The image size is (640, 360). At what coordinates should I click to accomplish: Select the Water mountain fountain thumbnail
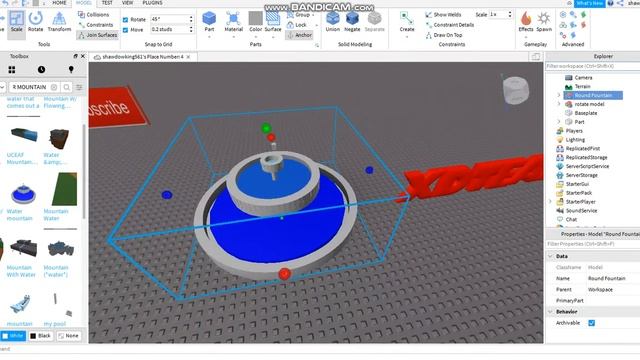coord(23,194)
